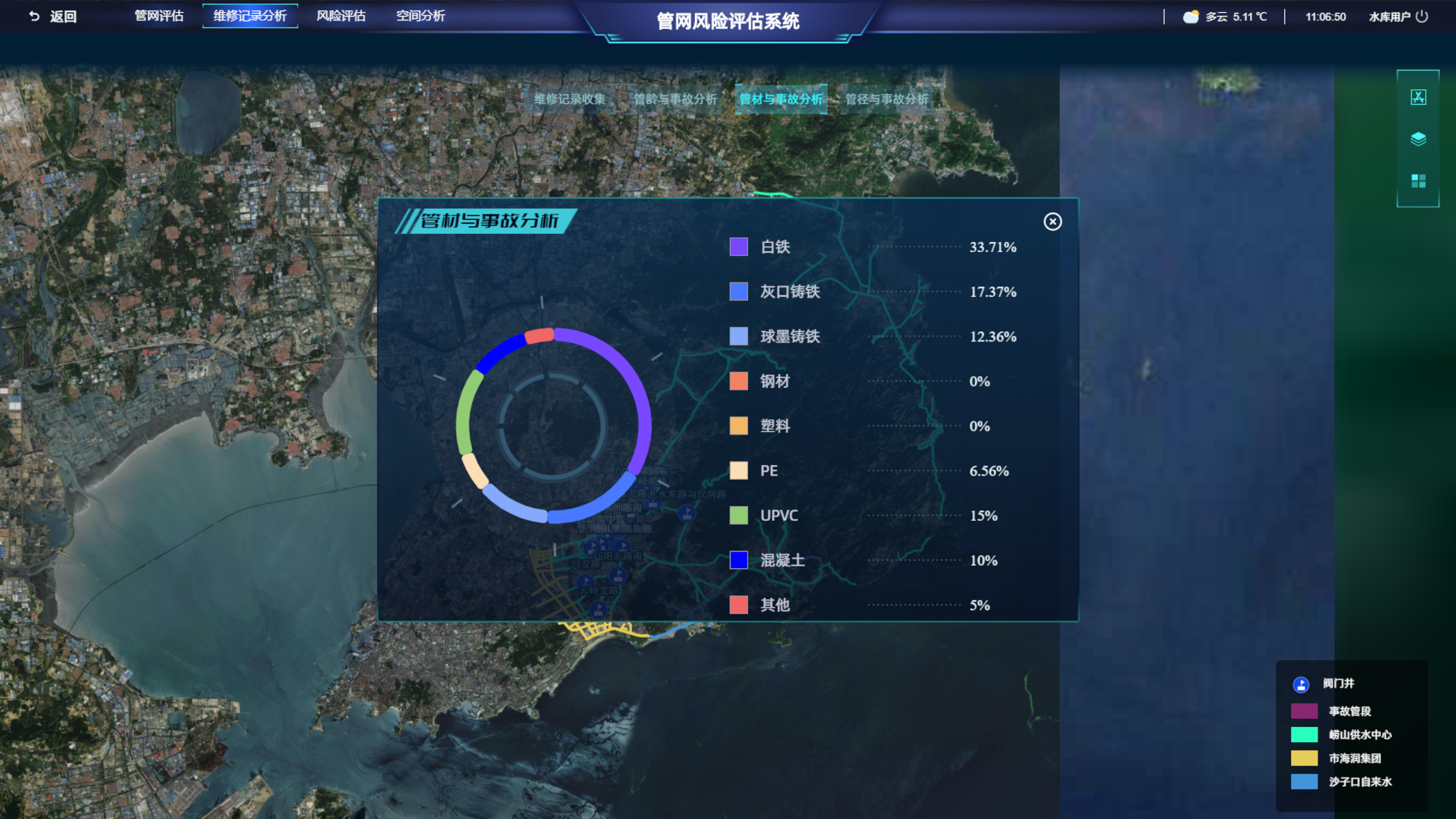Click the 球墨铸铁 light blue swatch
The width and height of the screenshot is (1456, 819).
pyautogui.click(x=739, y=336)
